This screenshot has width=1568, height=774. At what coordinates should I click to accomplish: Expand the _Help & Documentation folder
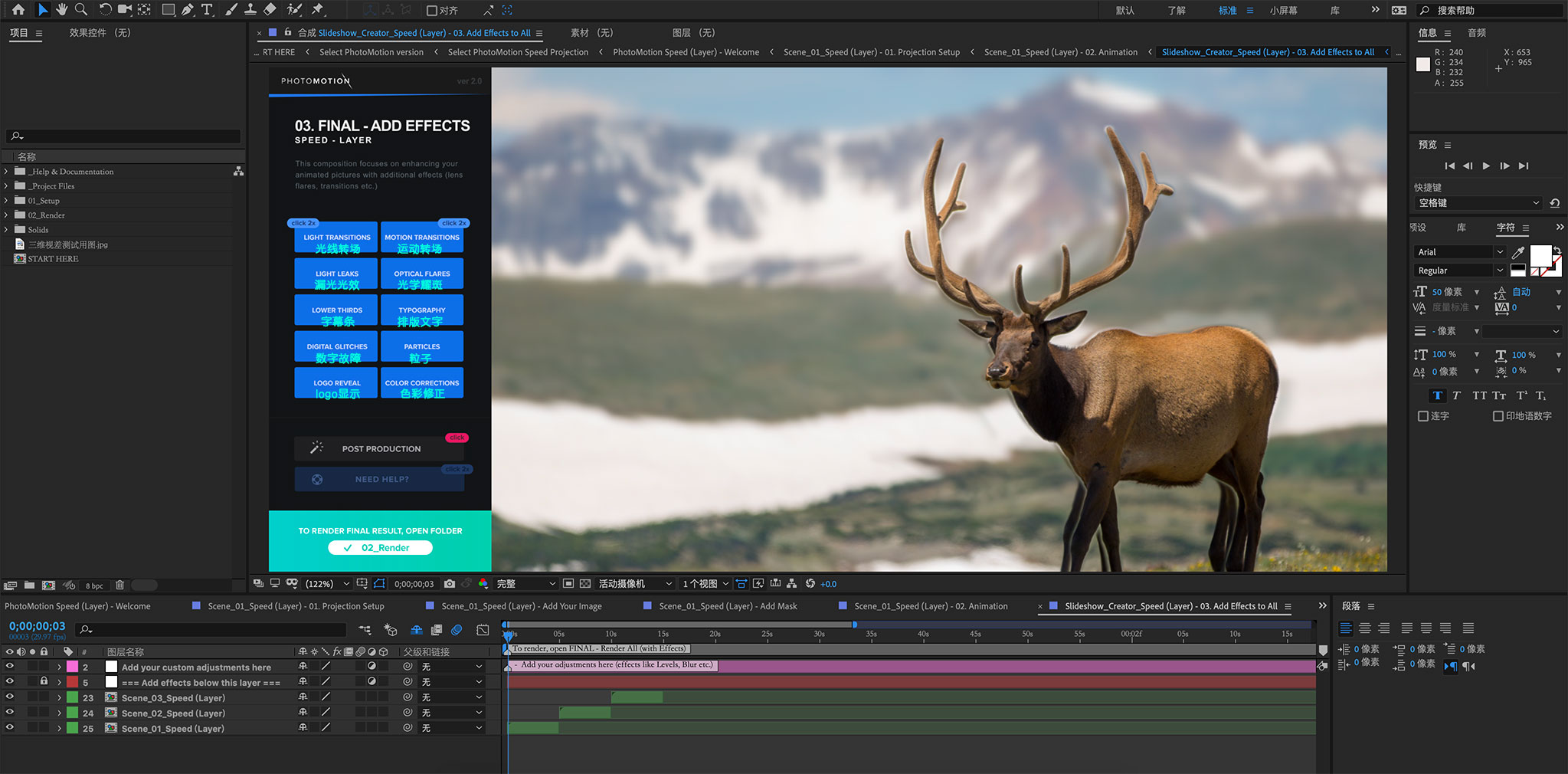(6, 172)
